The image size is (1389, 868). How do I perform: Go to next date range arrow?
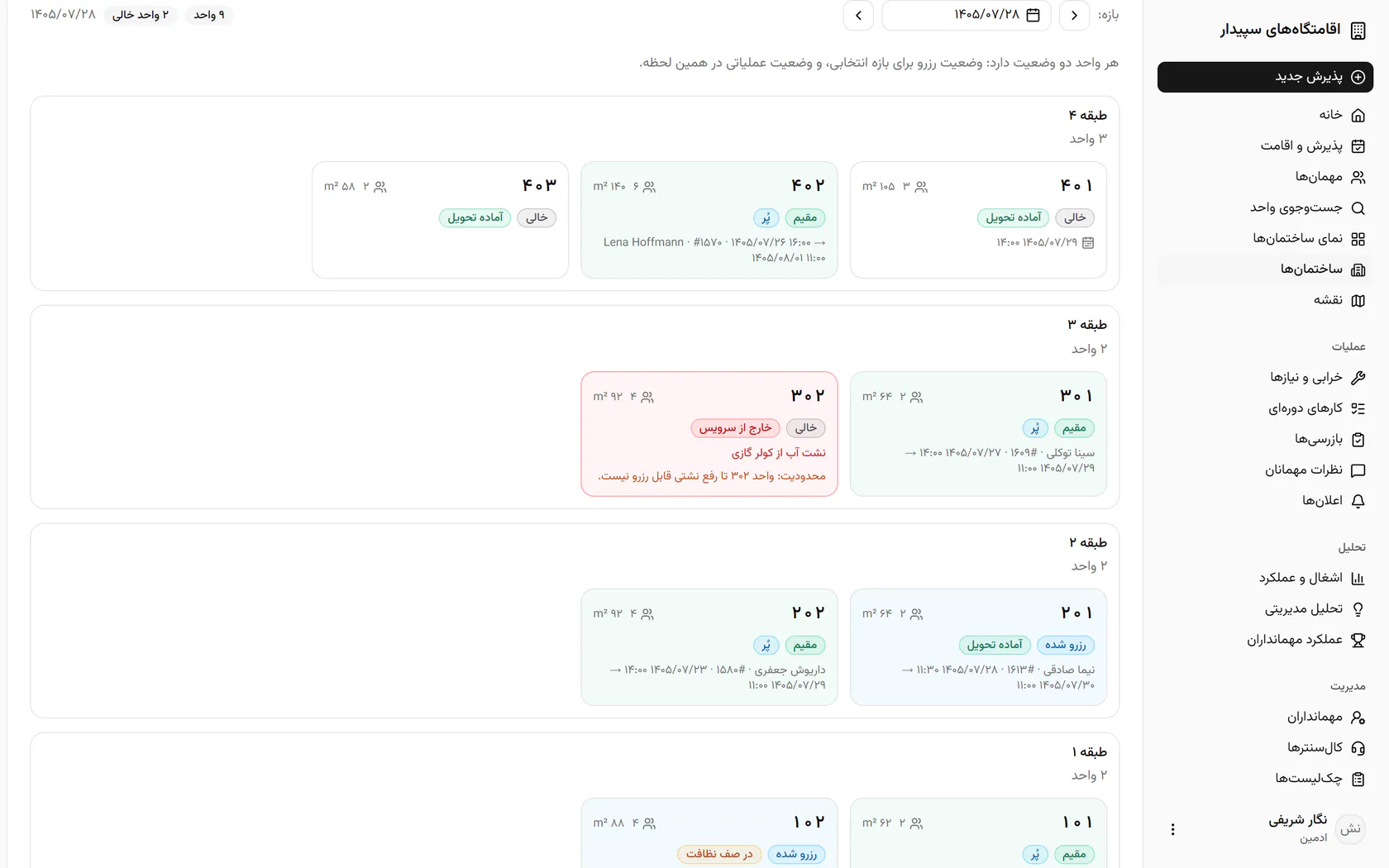click(x=1074, y=15)
